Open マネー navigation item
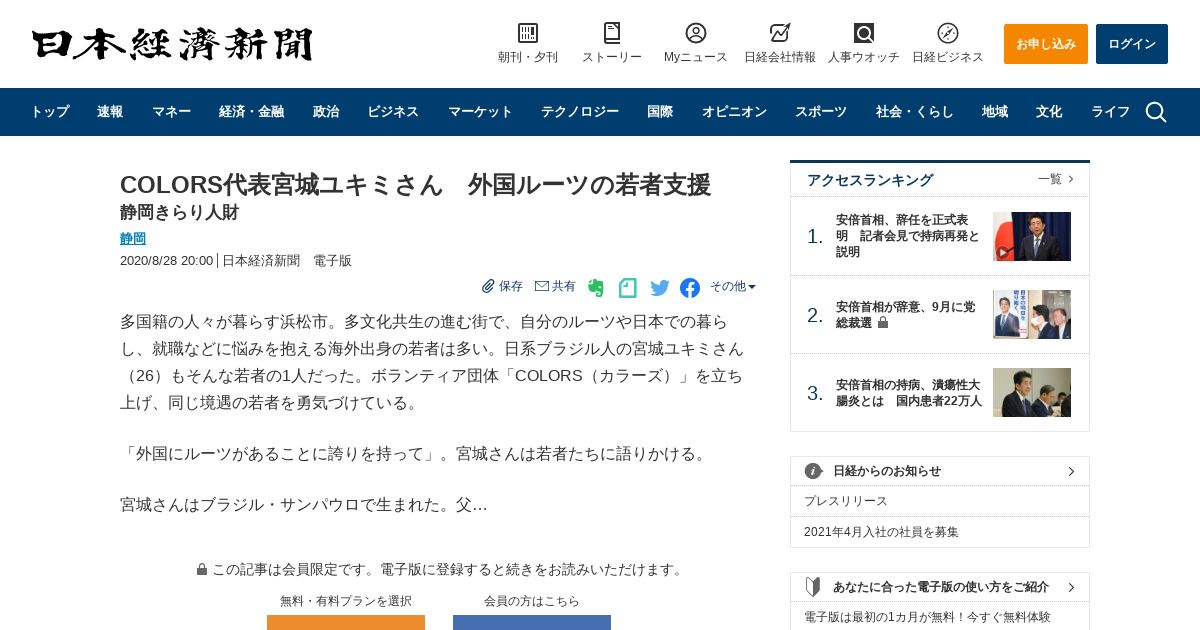The width and height of the screenshot is (1200, 630). tap(171, 112)
